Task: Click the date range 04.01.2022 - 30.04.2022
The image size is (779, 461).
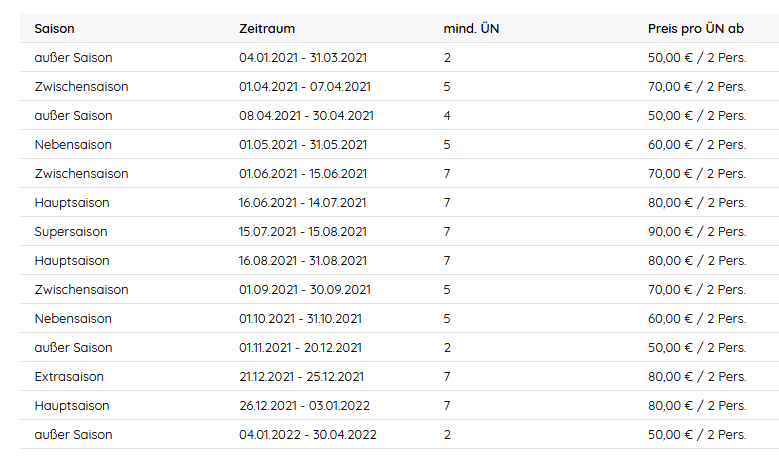Action: coord(308,435)
